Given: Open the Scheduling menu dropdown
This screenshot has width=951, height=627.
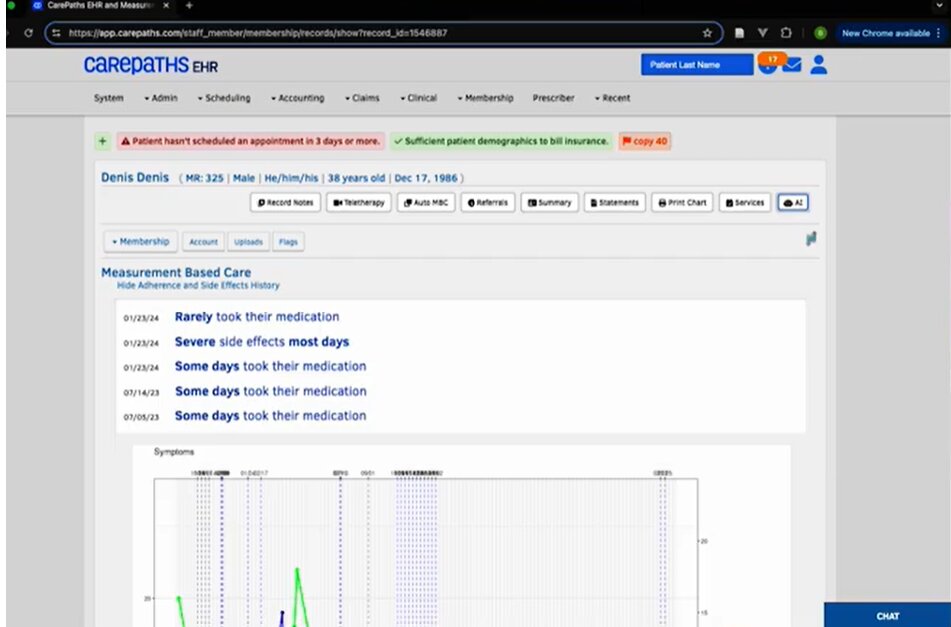Looking at the screenshot, I should pyautogui.click(x=228, y=98).
